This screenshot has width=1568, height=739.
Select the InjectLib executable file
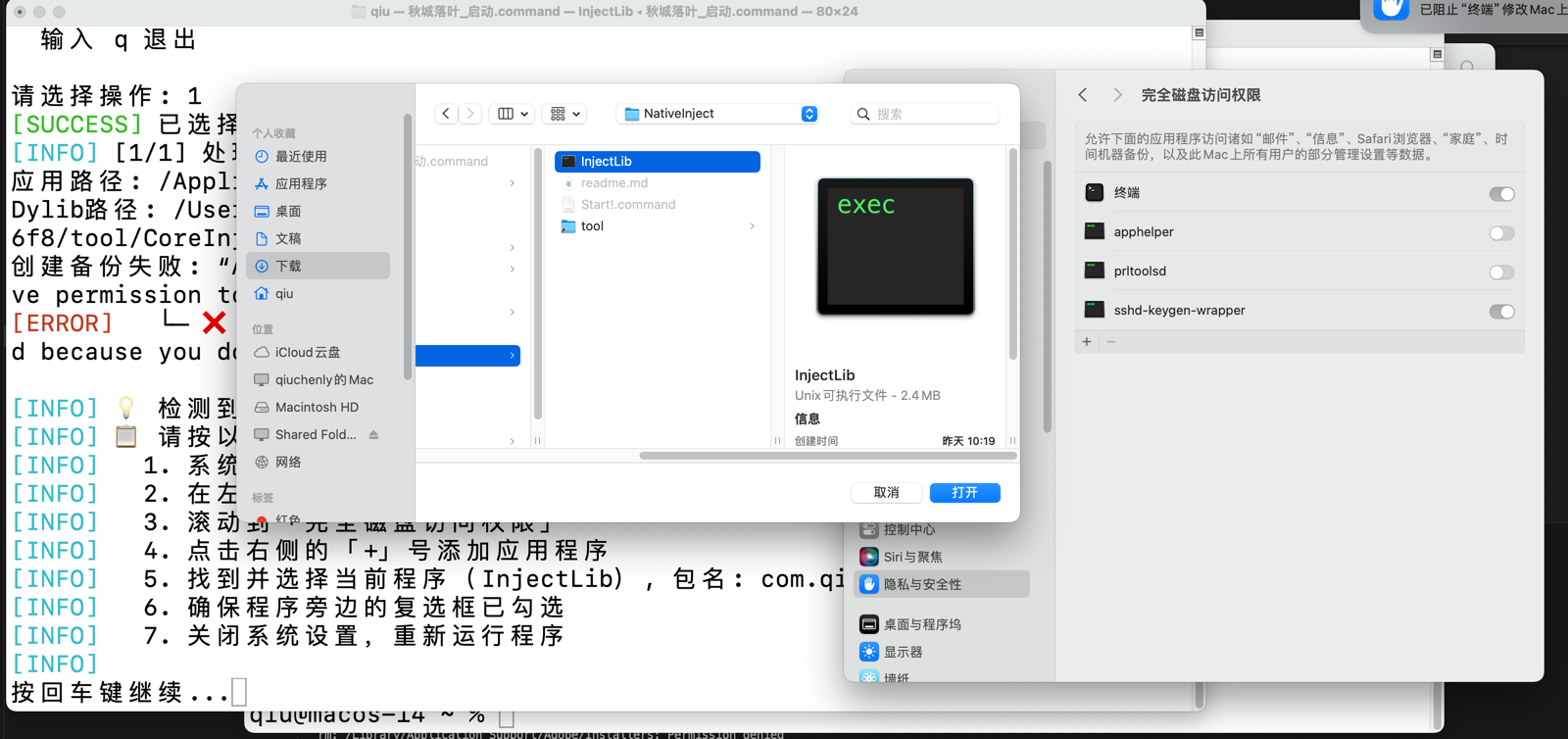click(x=657, y=162)
